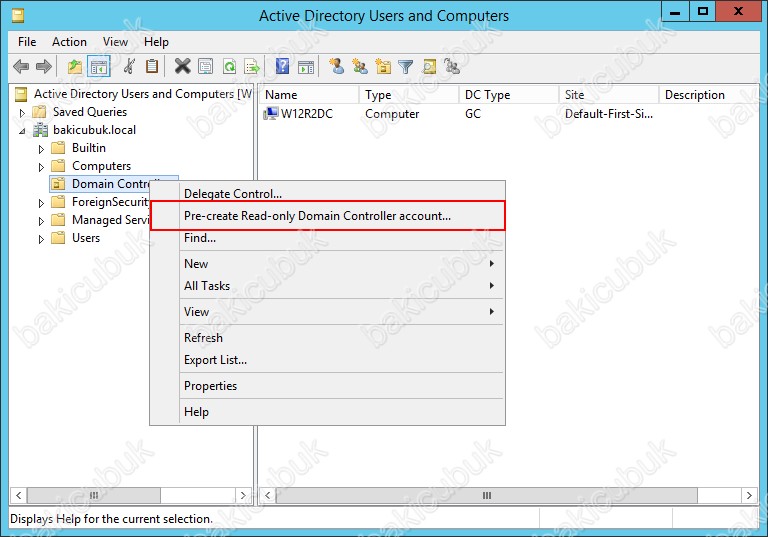The image size is (768, 537).
Task: Click the Delete X toolbar icon
Action: click(182, 66)
